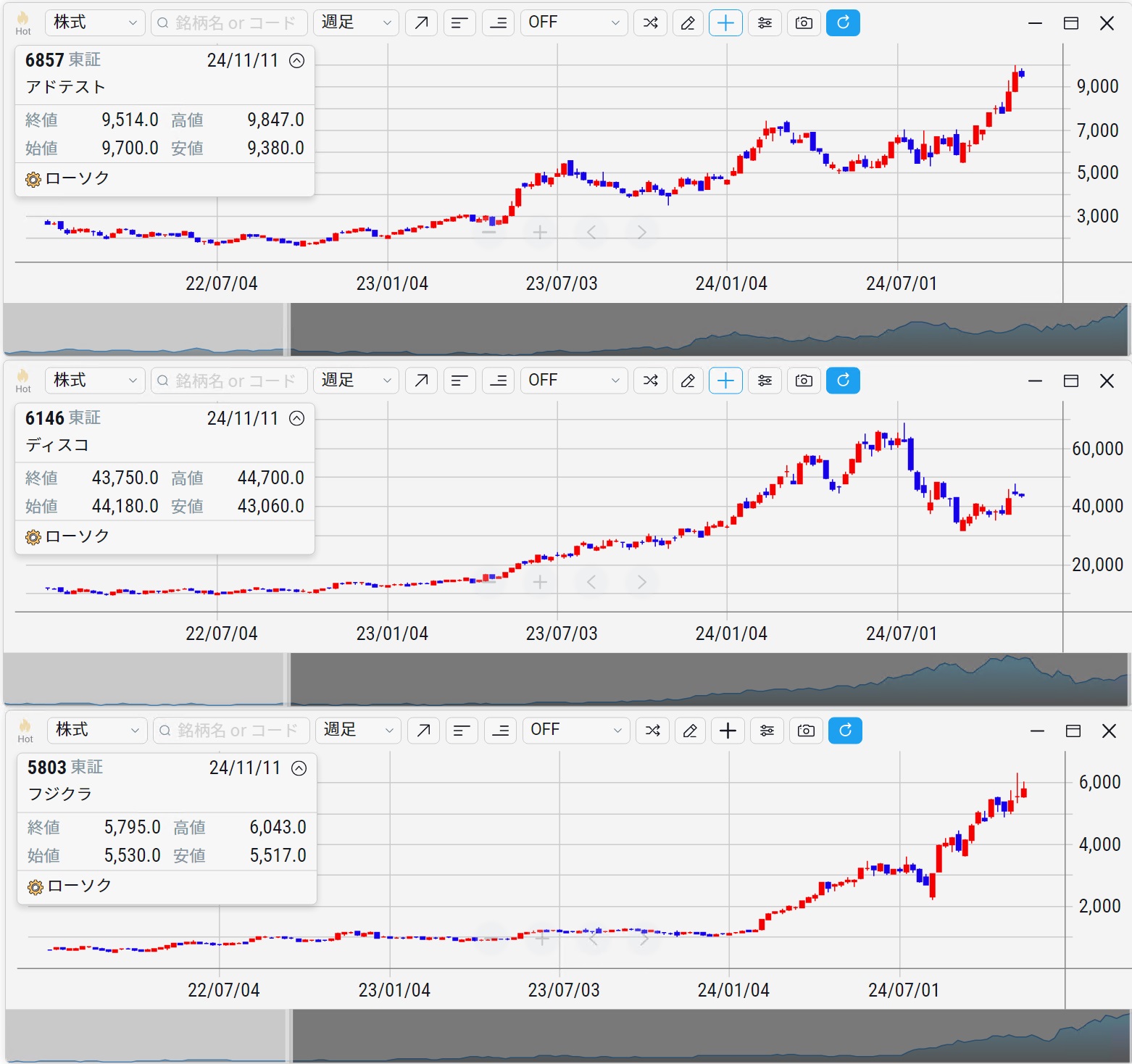Focus stock code search field in Advantest window
Viewport: 1132px width, 1064px height.
[x=229, y=22]
